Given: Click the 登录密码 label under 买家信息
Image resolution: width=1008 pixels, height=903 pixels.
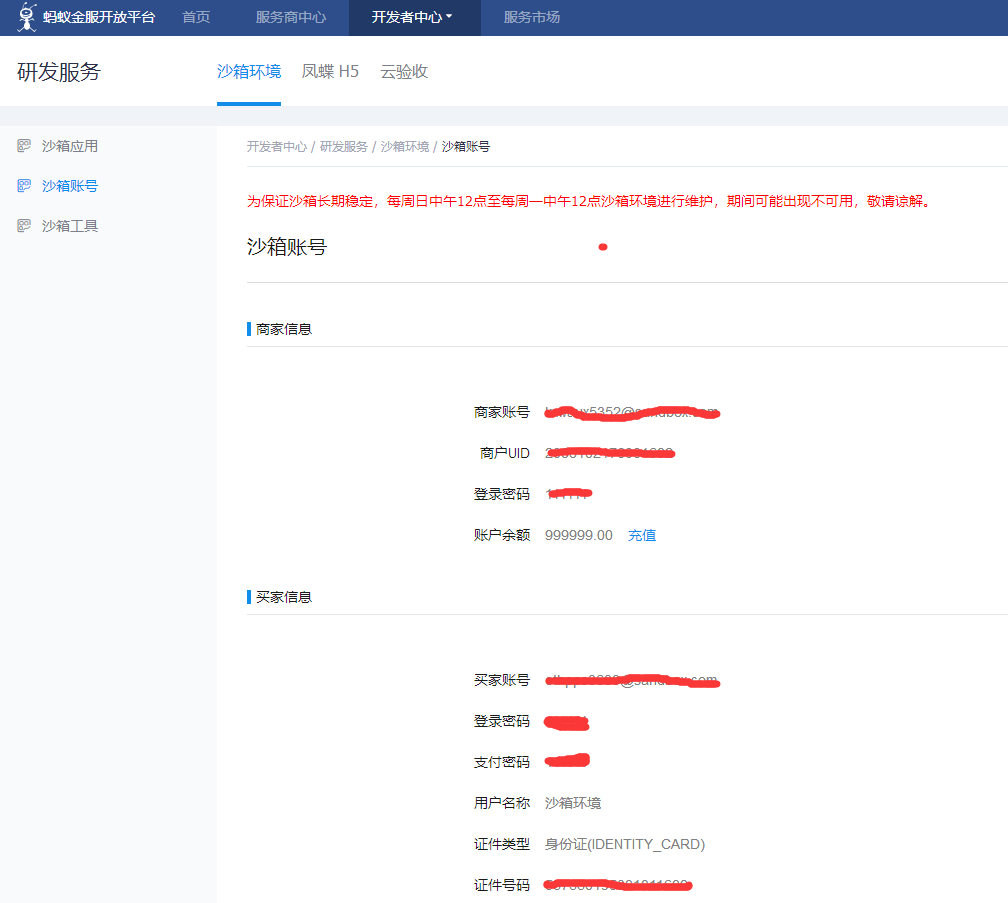Looking at the screenshot, I should 502,721.
